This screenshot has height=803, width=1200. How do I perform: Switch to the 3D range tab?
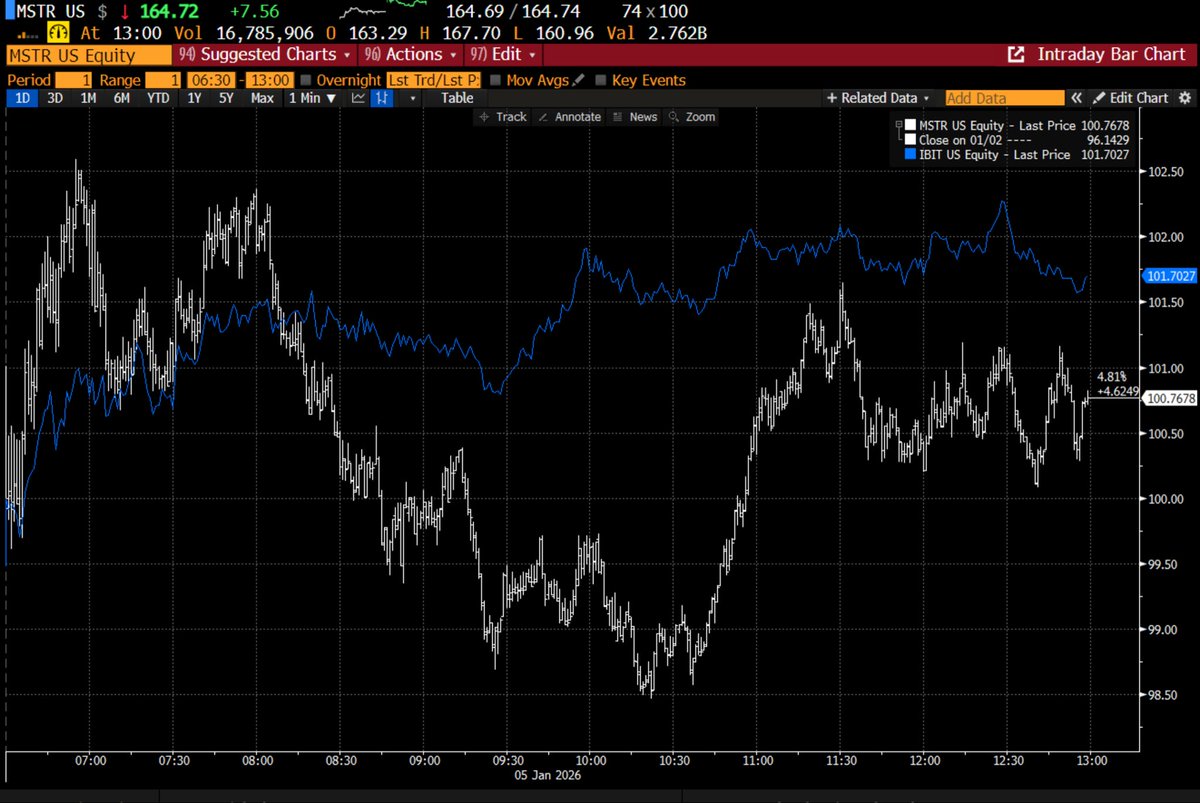[55, 98]
